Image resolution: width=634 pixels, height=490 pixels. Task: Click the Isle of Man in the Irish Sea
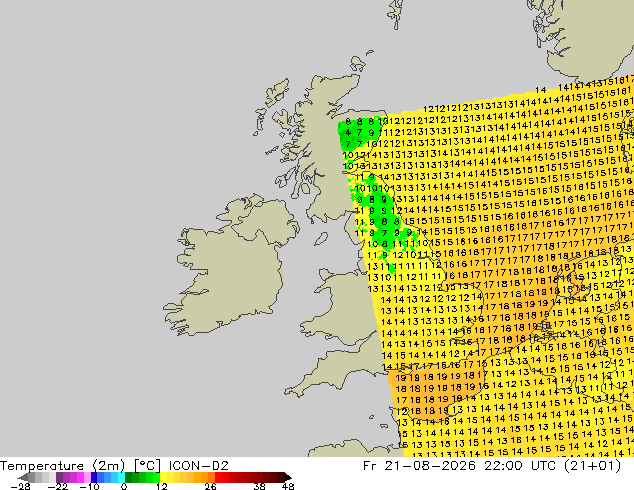tap(321, 239)
